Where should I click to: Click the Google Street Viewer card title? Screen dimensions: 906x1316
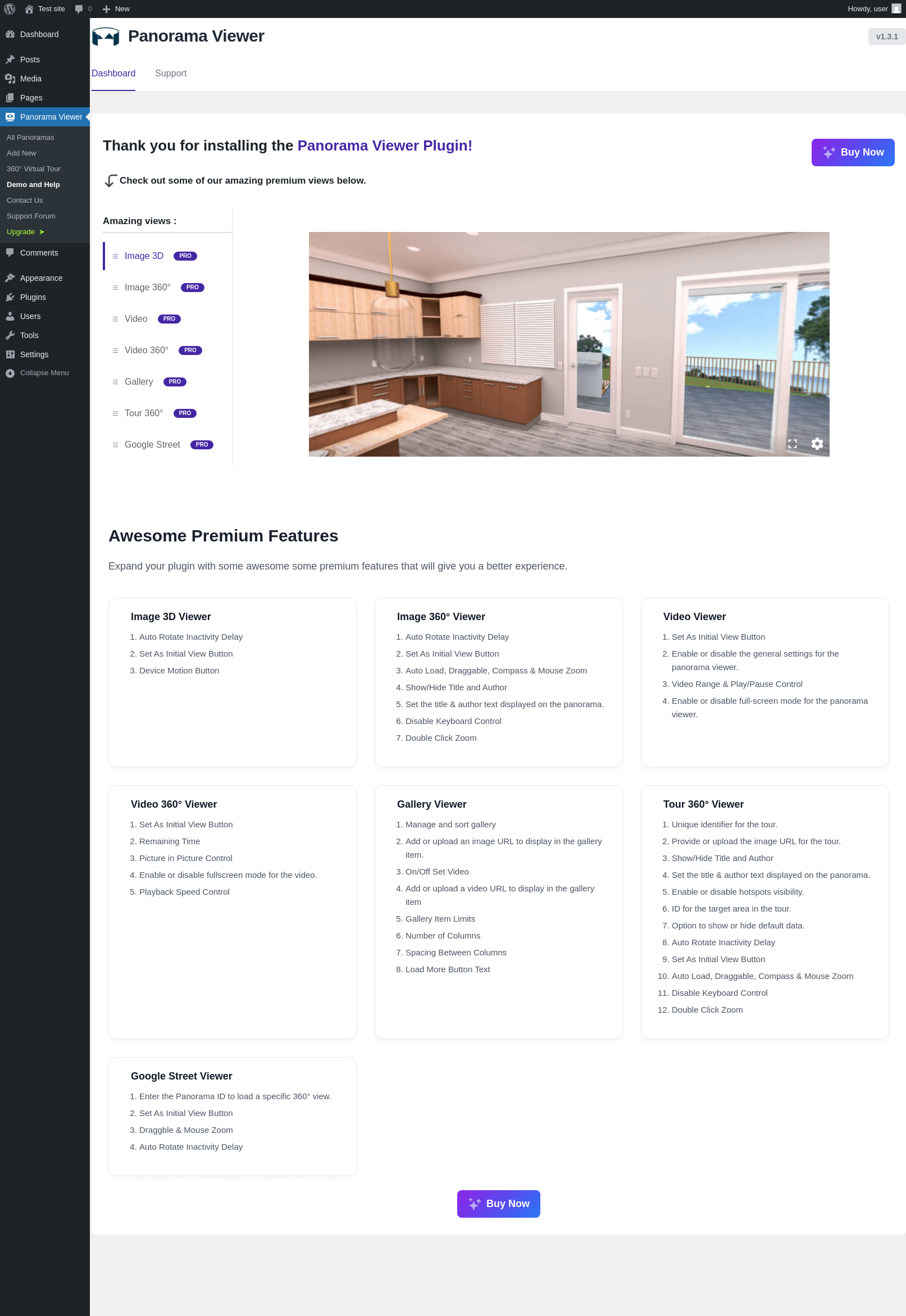(181, 1076)
